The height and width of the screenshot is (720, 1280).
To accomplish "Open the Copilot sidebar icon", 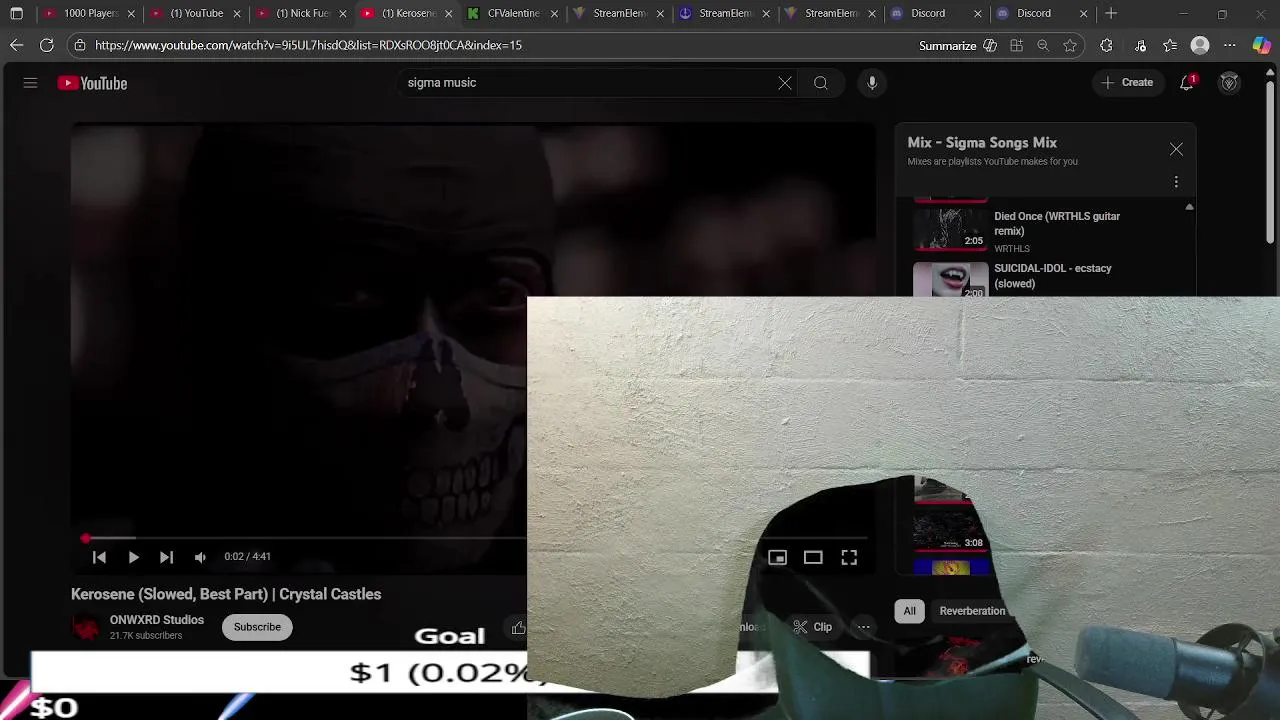I will (x=1262, y=45).
